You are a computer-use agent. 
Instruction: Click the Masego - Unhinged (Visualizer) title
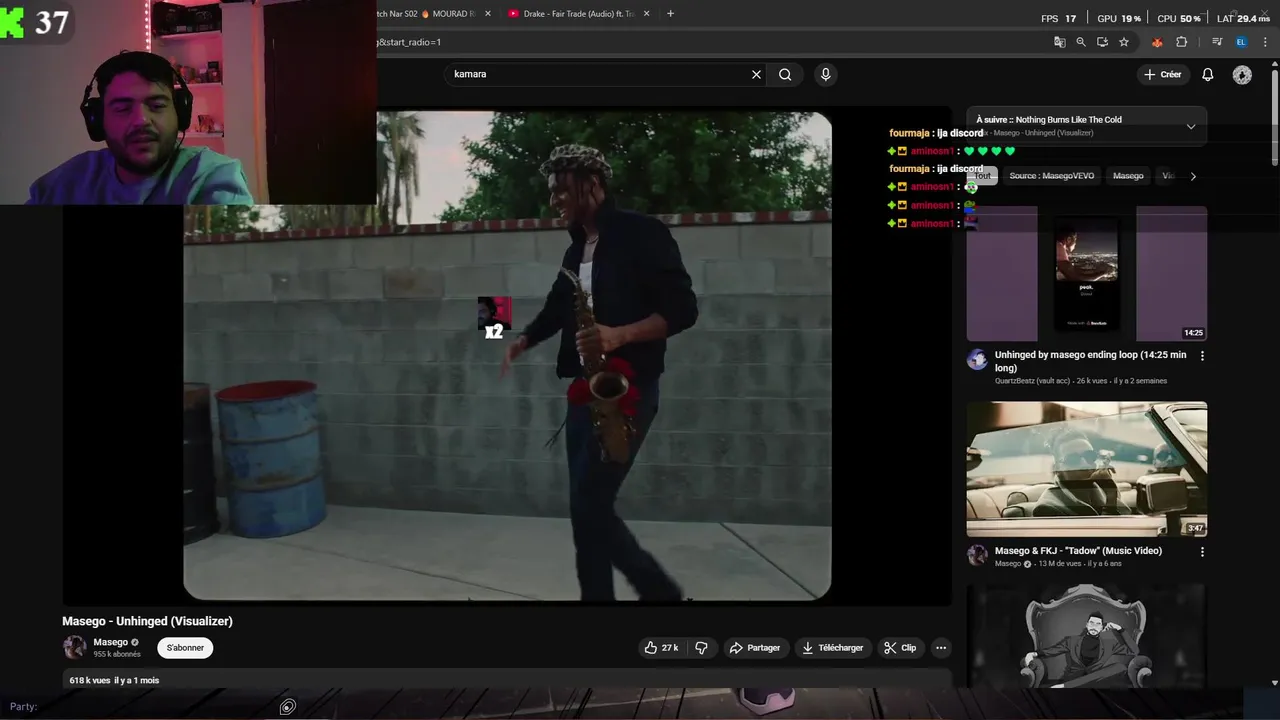[147, 621]
